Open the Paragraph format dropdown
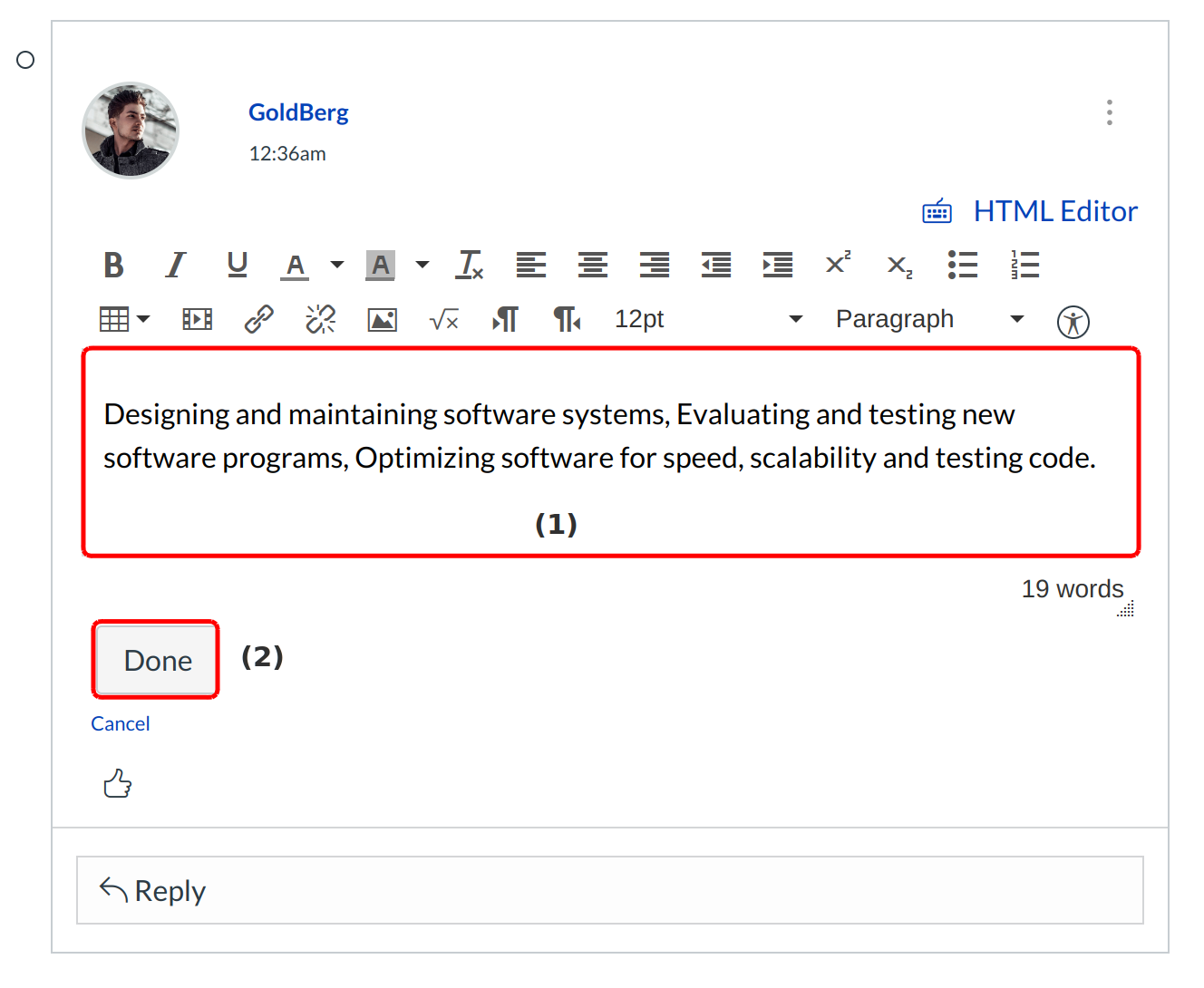The image size is (1204, 988). click(929, 319)
